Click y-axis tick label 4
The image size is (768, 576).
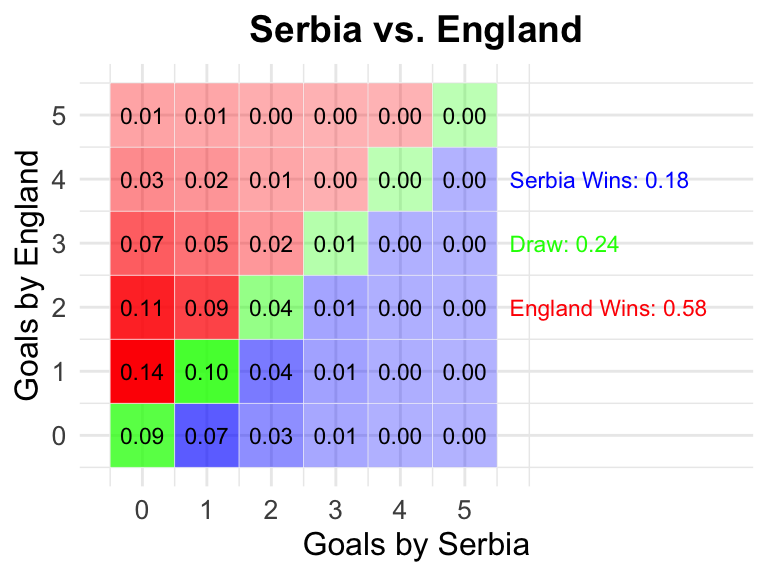(x=59, y=180)
